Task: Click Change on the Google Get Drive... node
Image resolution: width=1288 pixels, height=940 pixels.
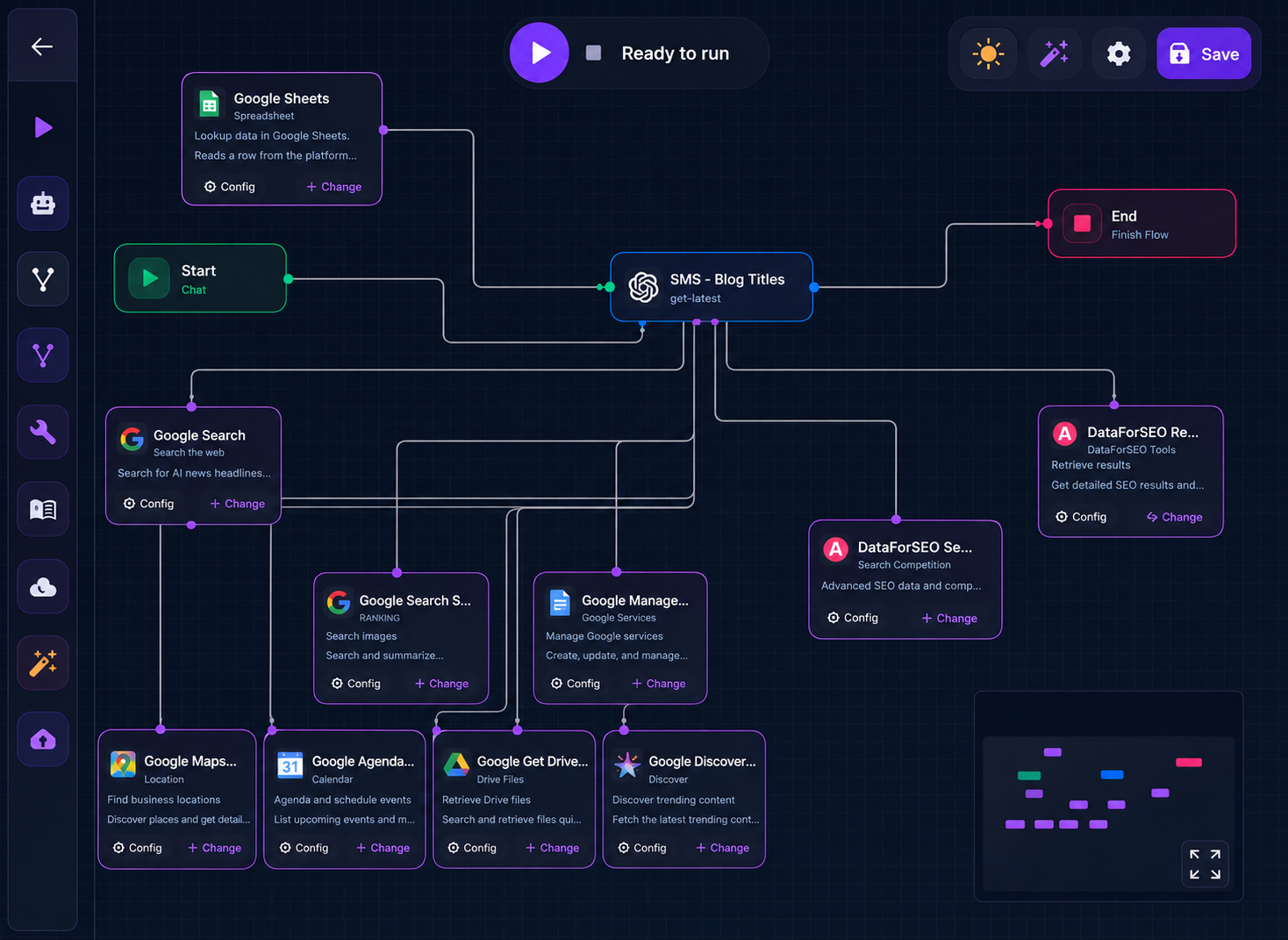Action: tap(553, 848)
